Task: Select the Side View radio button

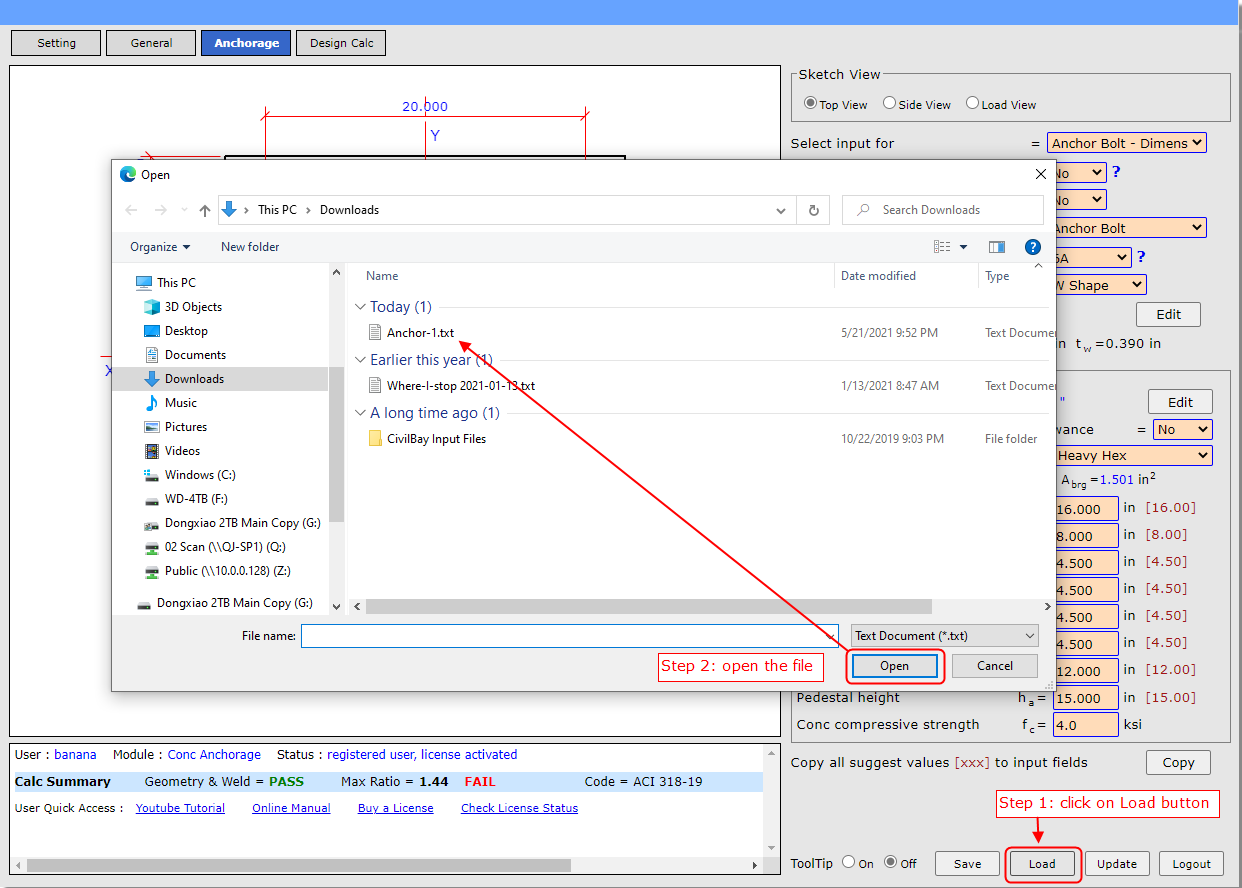Action: (x=889, y=103)
